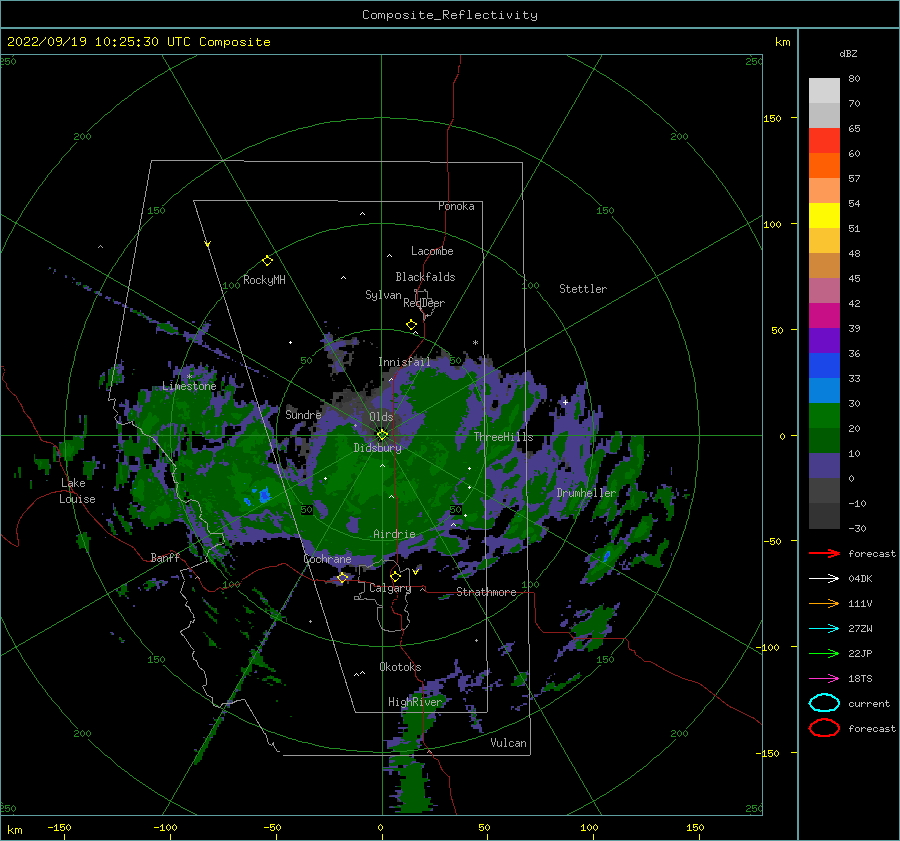Click the Blackfalds city label
The width and height of the screenshot is (900, 841).
point(425,277)
